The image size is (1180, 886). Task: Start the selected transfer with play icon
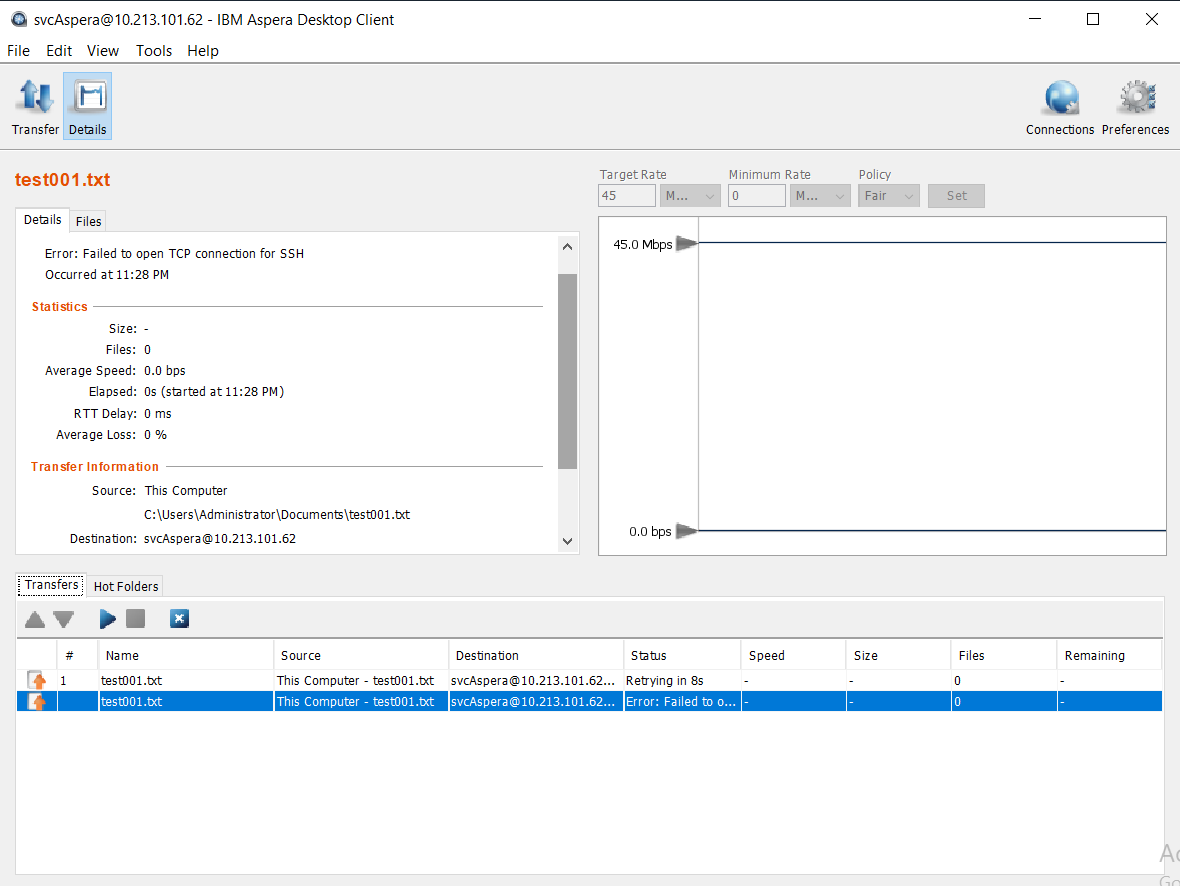coord(108,620)
